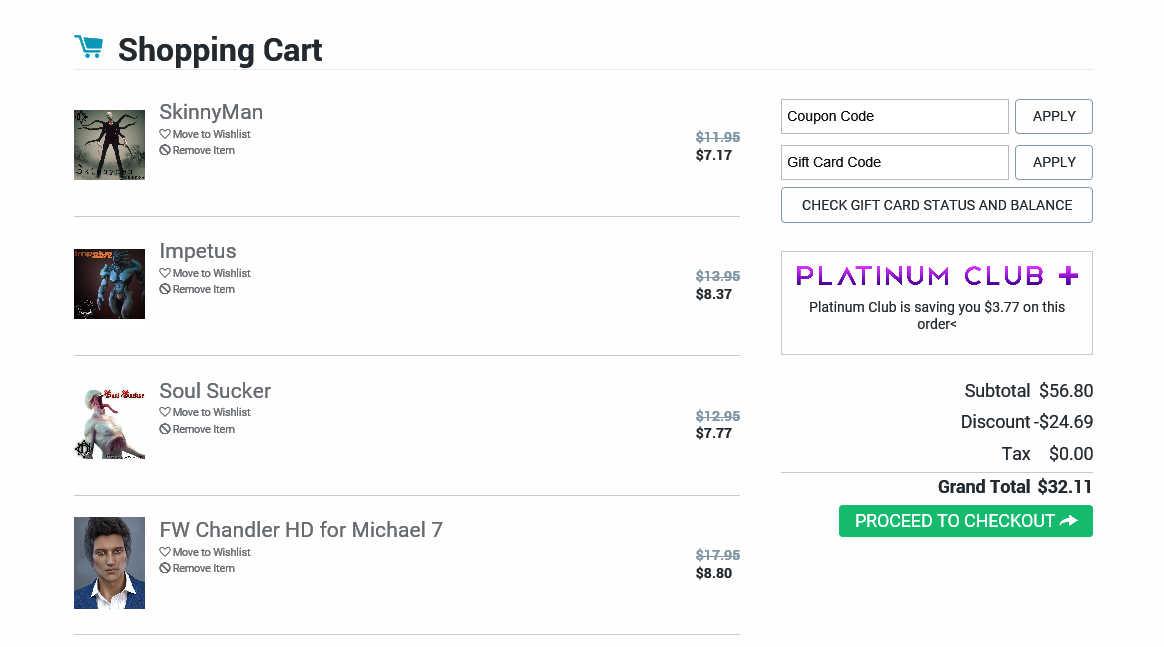Click the remove icon under Soul Sucker
This screenshot has height=647, width=1164.
point(165,429)
